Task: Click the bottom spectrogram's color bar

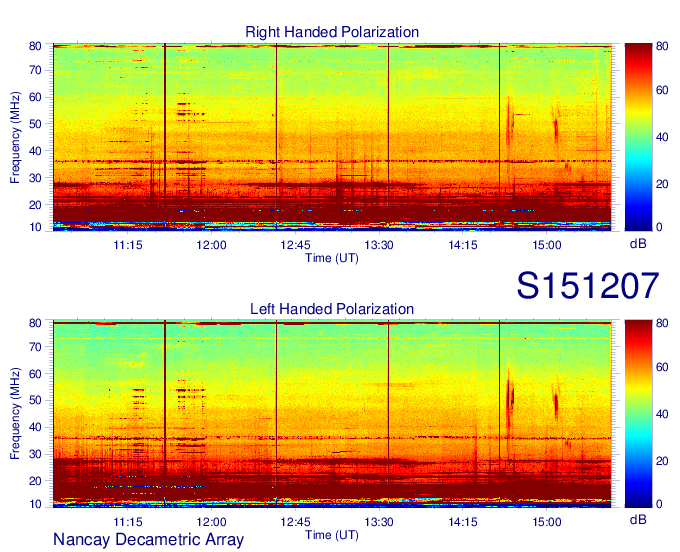Action: (639, 414)
